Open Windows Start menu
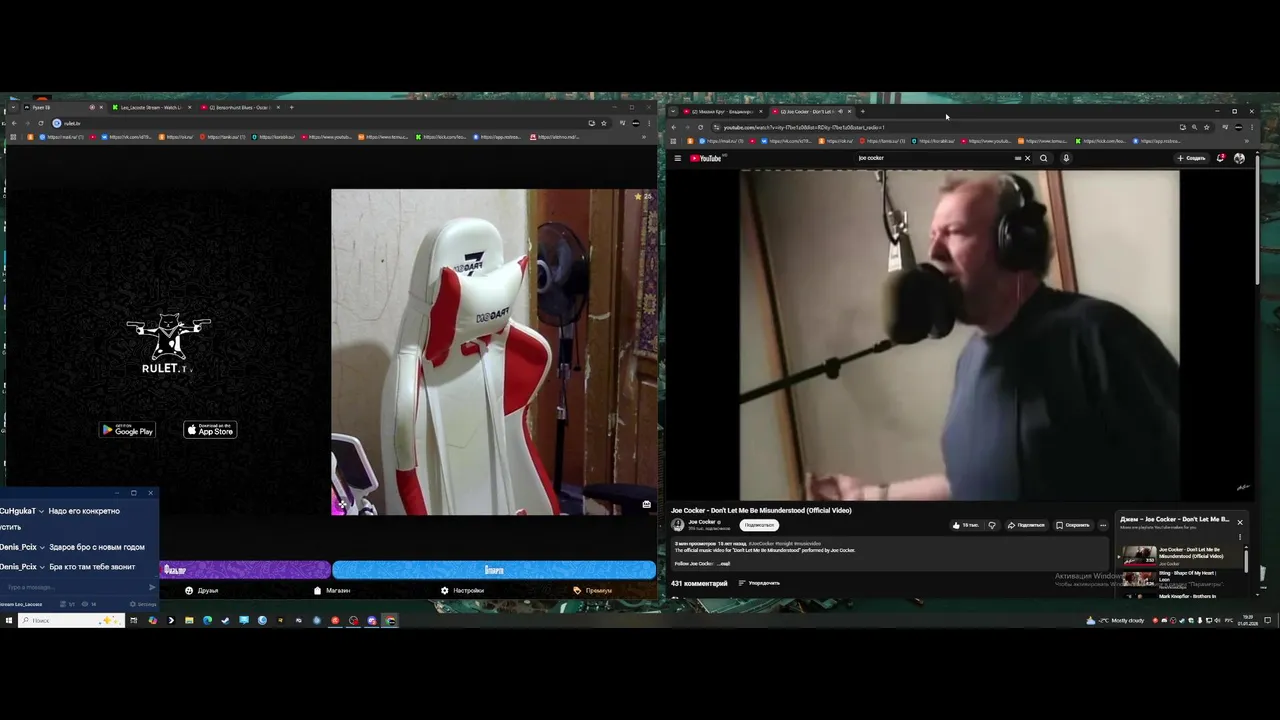Image resolution: width=1280 pixels, height=720 pixels. pos(8,620)
